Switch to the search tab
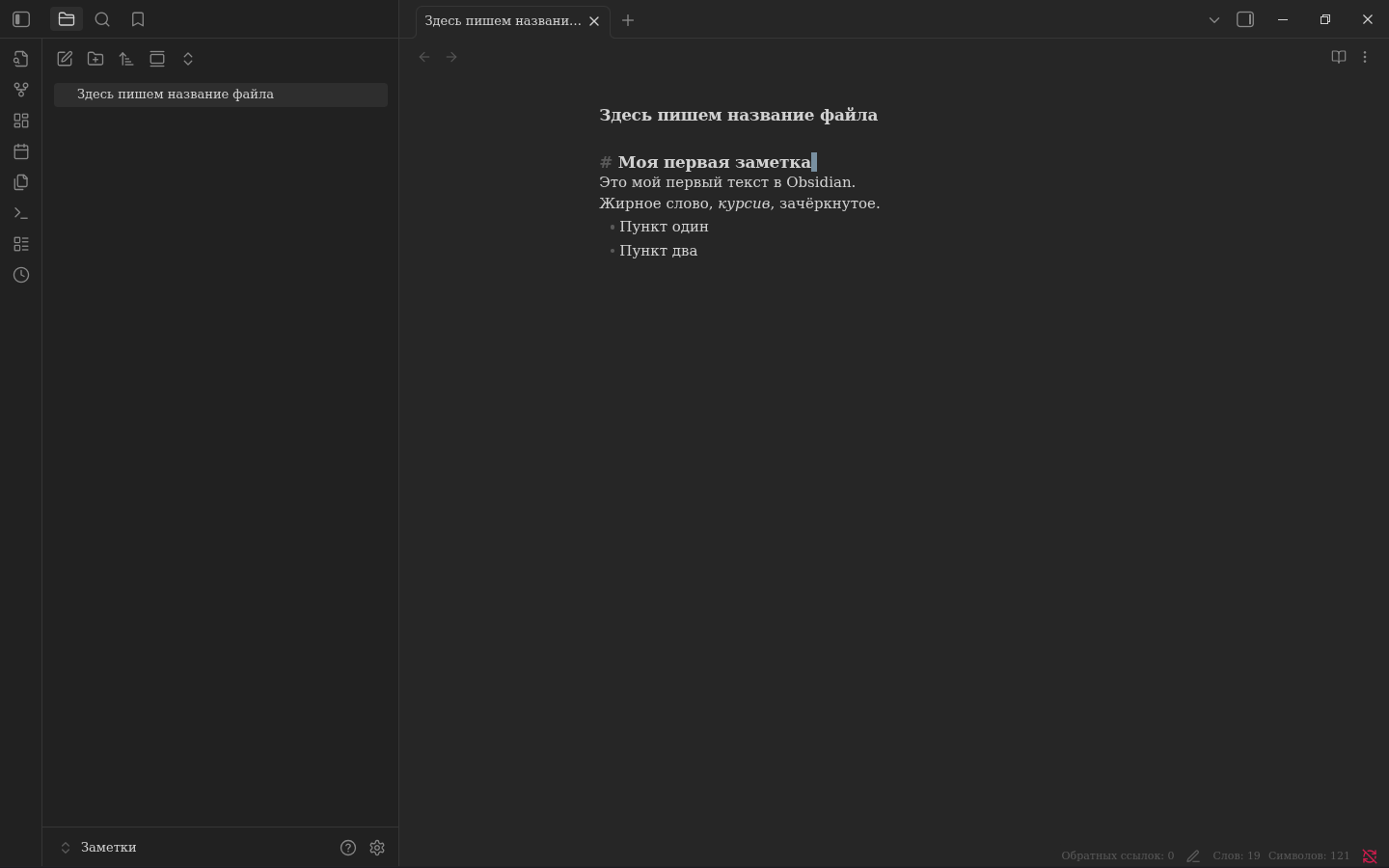This screenshot has height=868, width=1389. click(x=102, y=19)
